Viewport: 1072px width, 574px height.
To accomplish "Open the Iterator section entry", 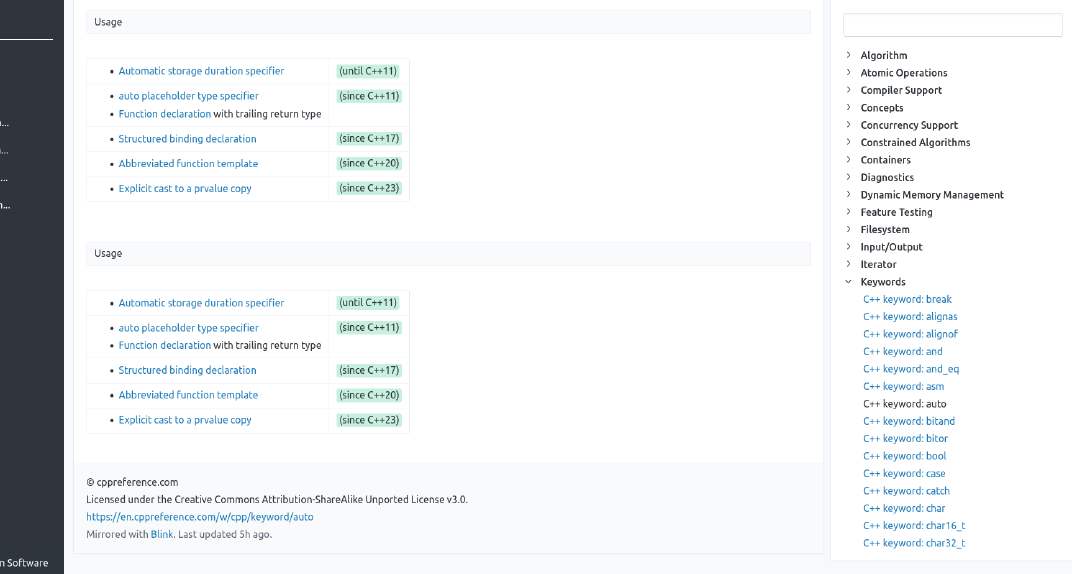I will click(878, 264).
